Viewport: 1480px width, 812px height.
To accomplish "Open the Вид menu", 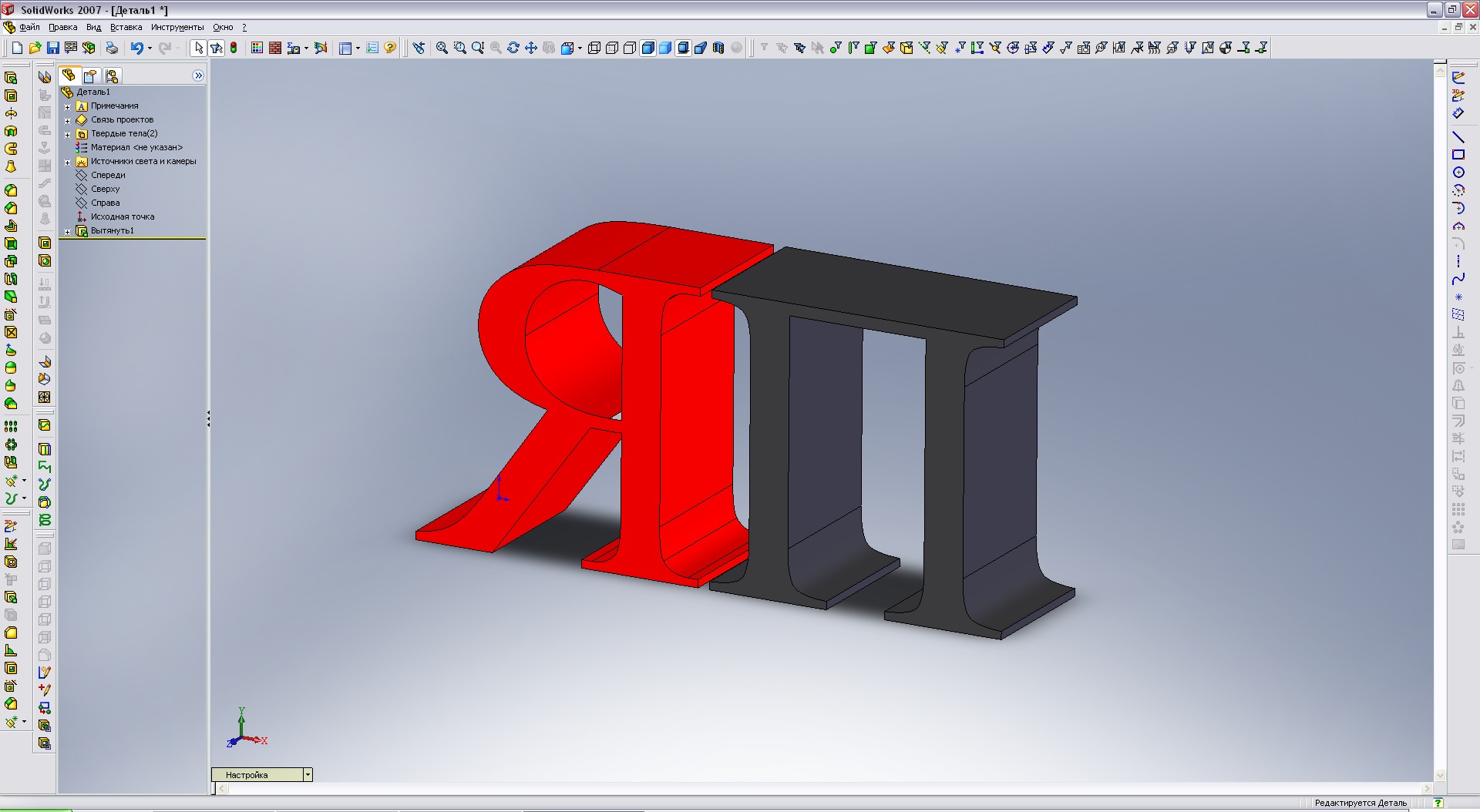I will [x=94, y=27].
